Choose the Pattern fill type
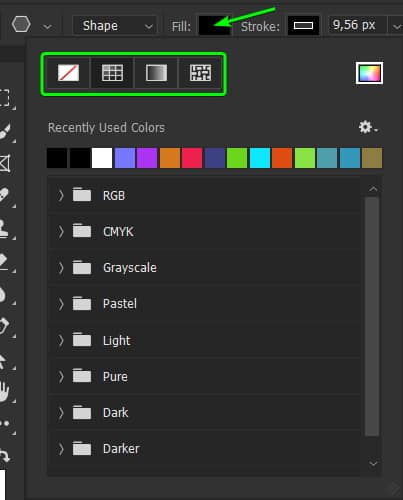The width and height of the screenshot is (403, 500). tap(200, 73)
